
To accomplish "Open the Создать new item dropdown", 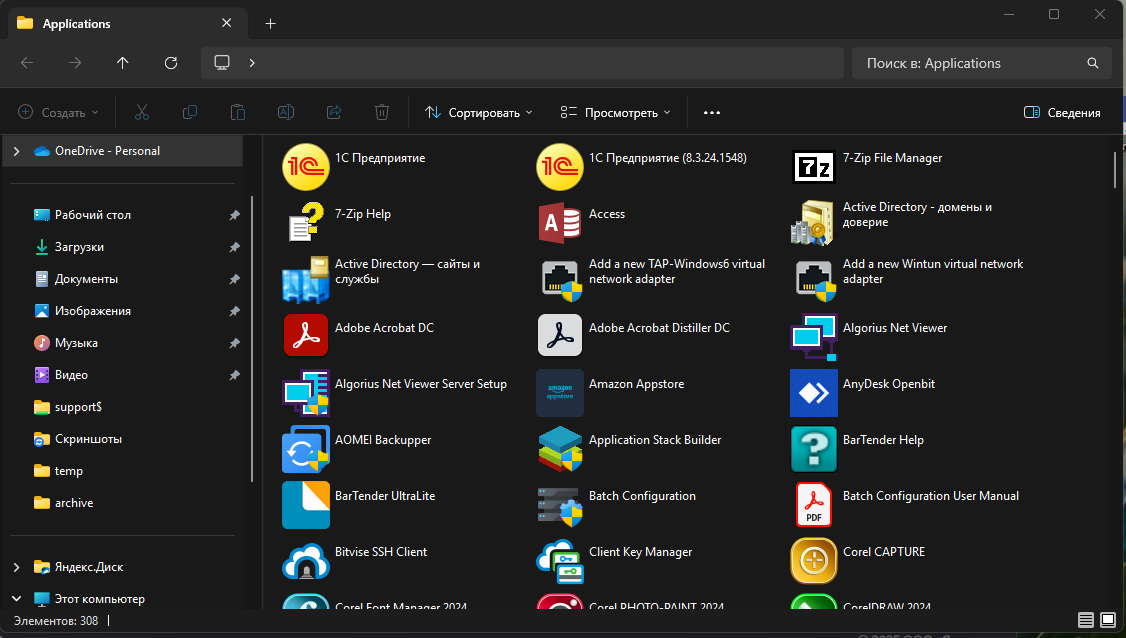I will [x=58, y=112].
